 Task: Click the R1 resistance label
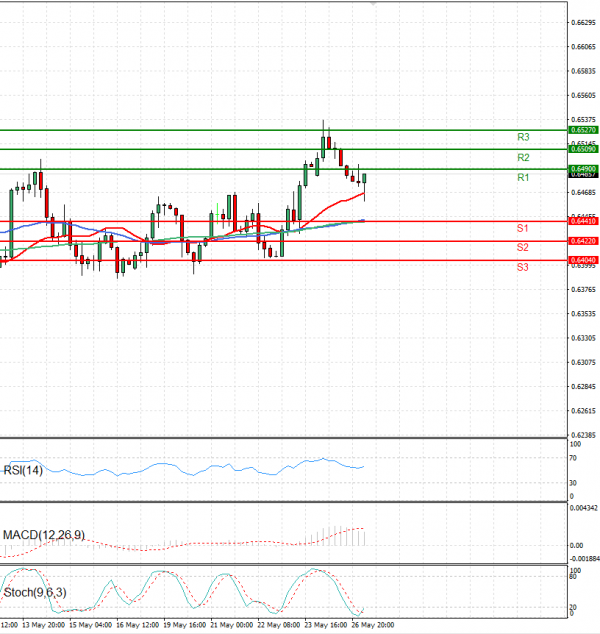[523, 177]
